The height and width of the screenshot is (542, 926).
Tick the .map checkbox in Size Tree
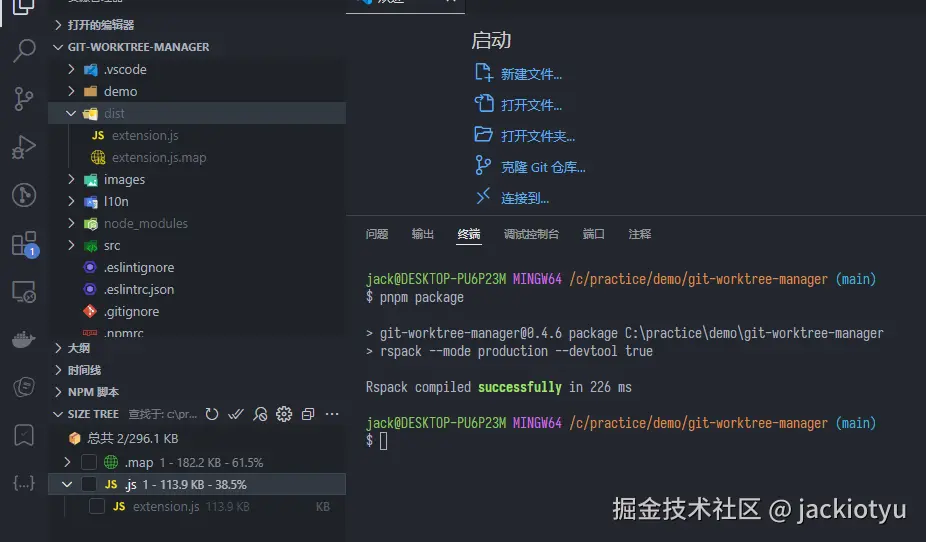tap(89, 462)
